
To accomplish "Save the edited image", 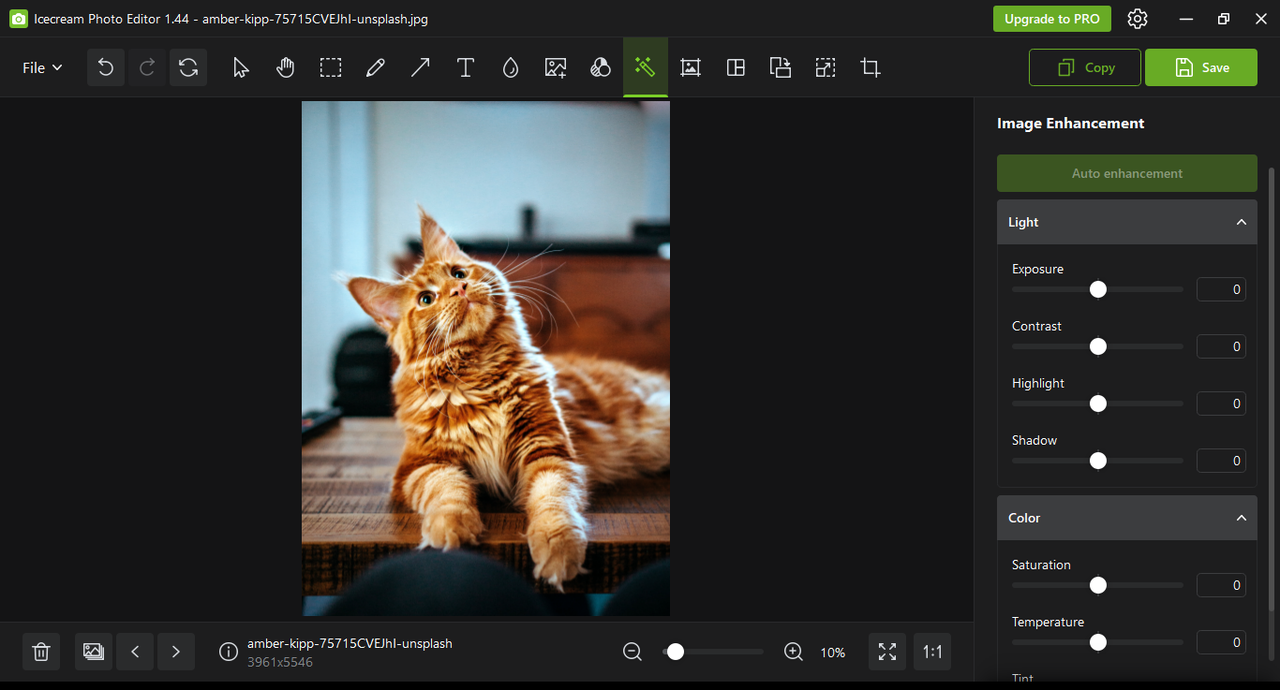I will [1201, 67].
